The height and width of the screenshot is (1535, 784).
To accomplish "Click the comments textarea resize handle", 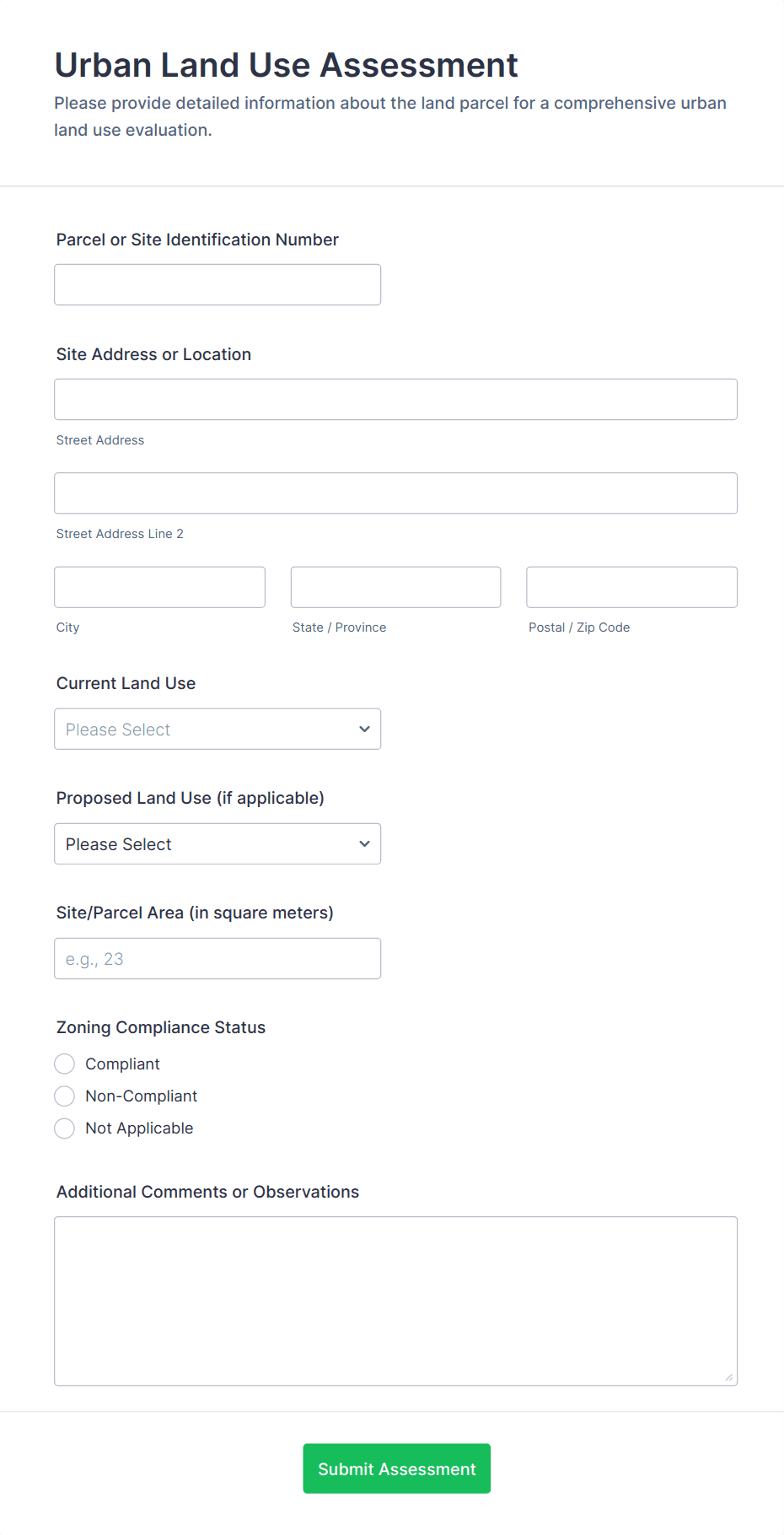I will 729,1377.
